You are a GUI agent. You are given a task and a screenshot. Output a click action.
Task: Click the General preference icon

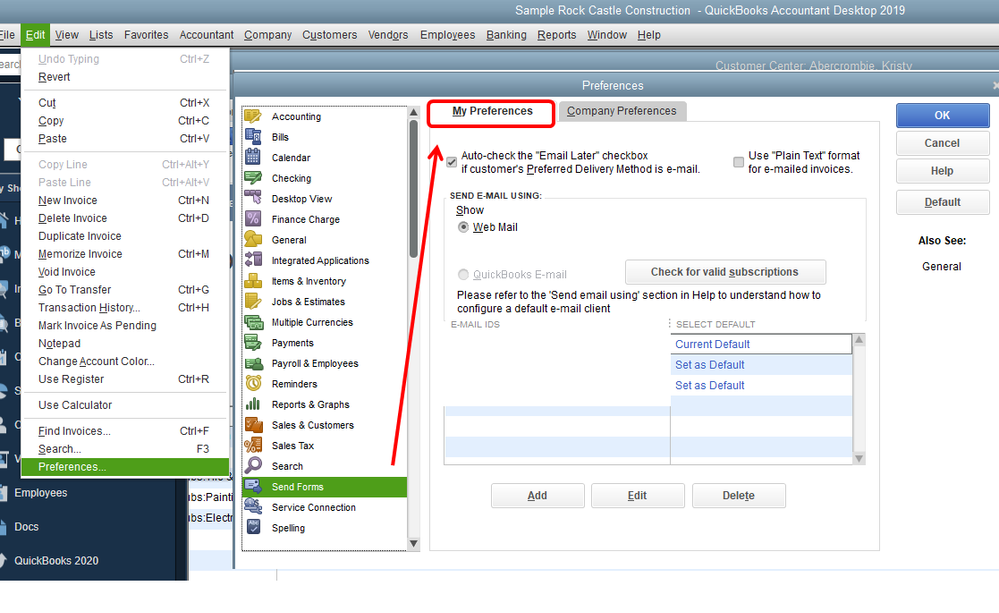(x=253, y=240)
